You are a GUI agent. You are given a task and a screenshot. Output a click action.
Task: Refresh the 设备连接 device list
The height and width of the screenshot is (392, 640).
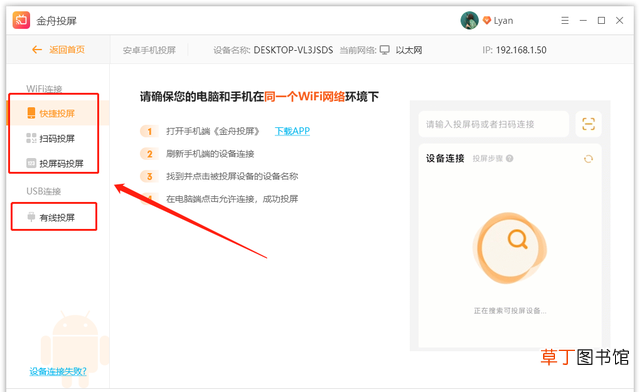(588, 159)
